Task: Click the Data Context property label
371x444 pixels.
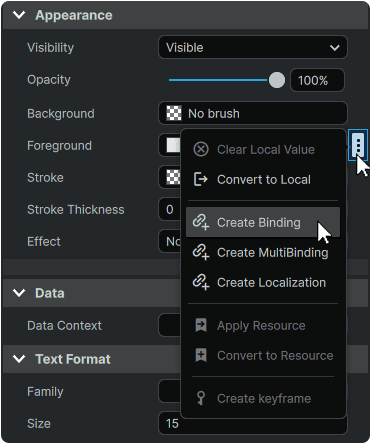Action: [x=64, y=325]
